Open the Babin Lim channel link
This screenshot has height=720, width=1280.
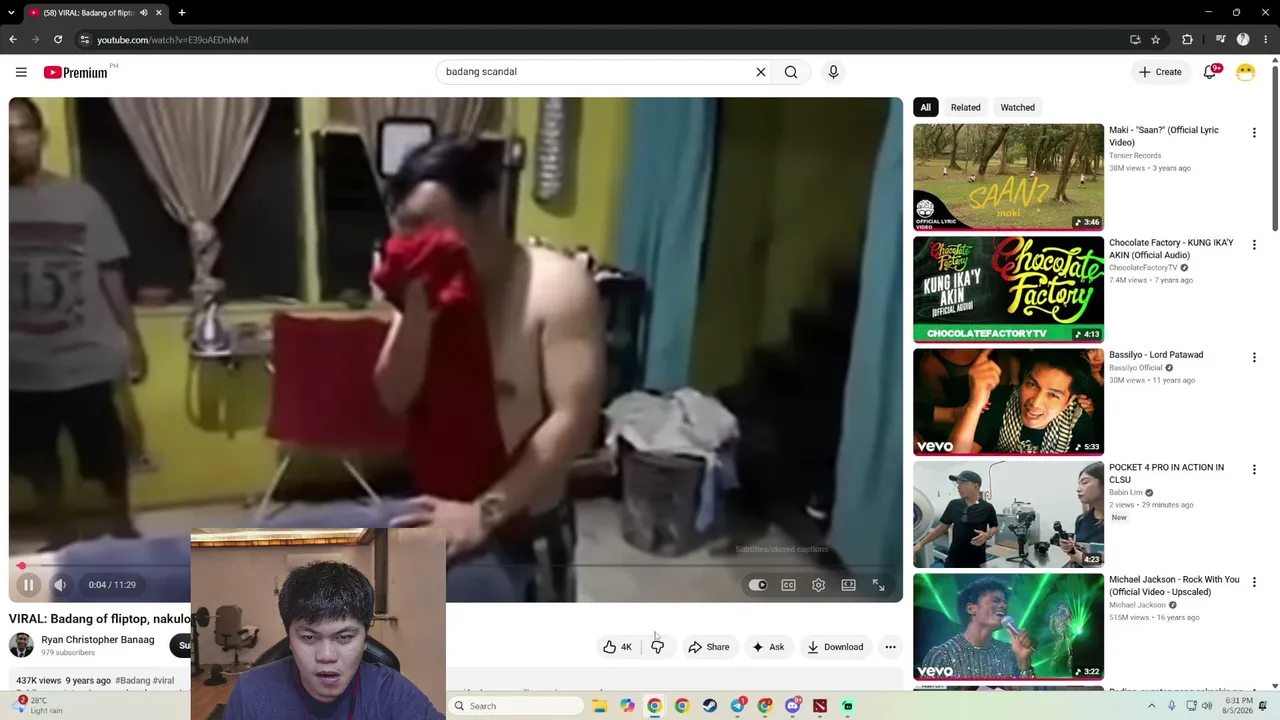[1126, 493]
